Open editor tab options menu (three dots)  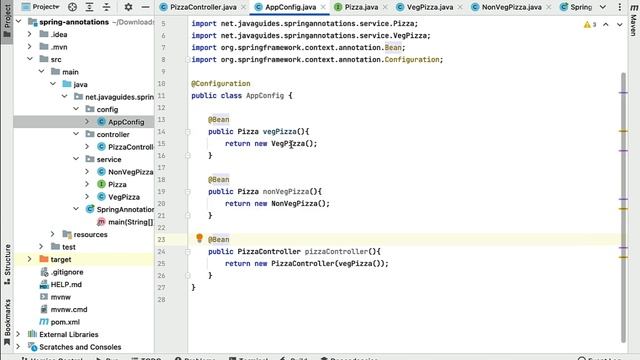tap(620, 7)
